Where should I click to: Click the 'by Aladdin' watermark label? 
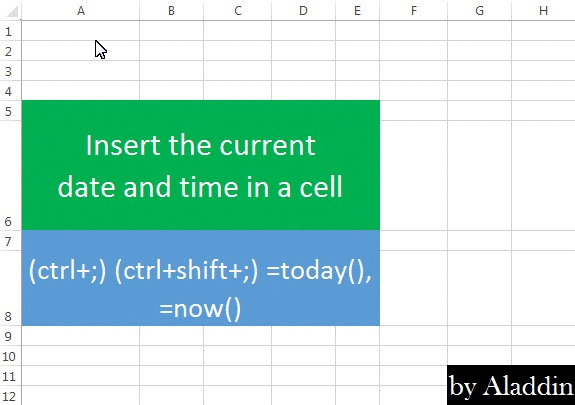(x=511, y=385)
